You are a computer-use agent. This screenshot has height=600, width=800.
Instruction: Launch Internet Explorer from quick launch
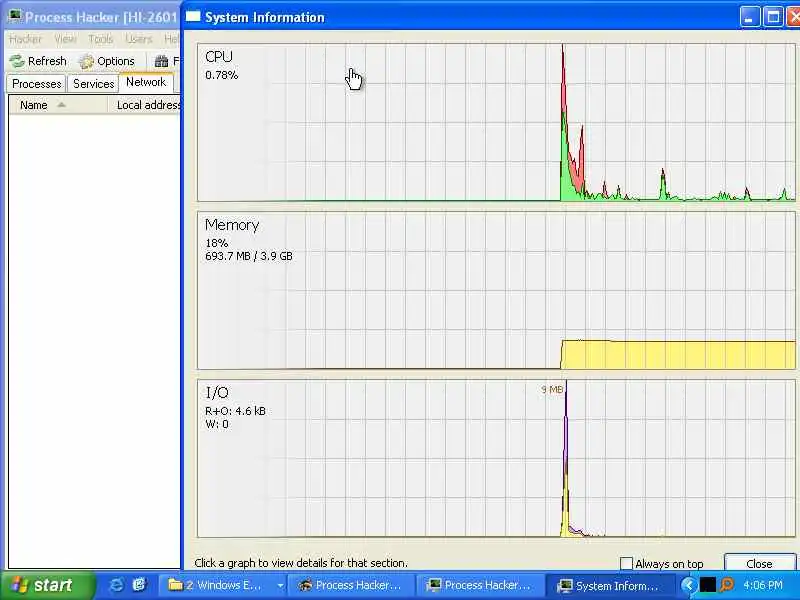coord(117,585)
